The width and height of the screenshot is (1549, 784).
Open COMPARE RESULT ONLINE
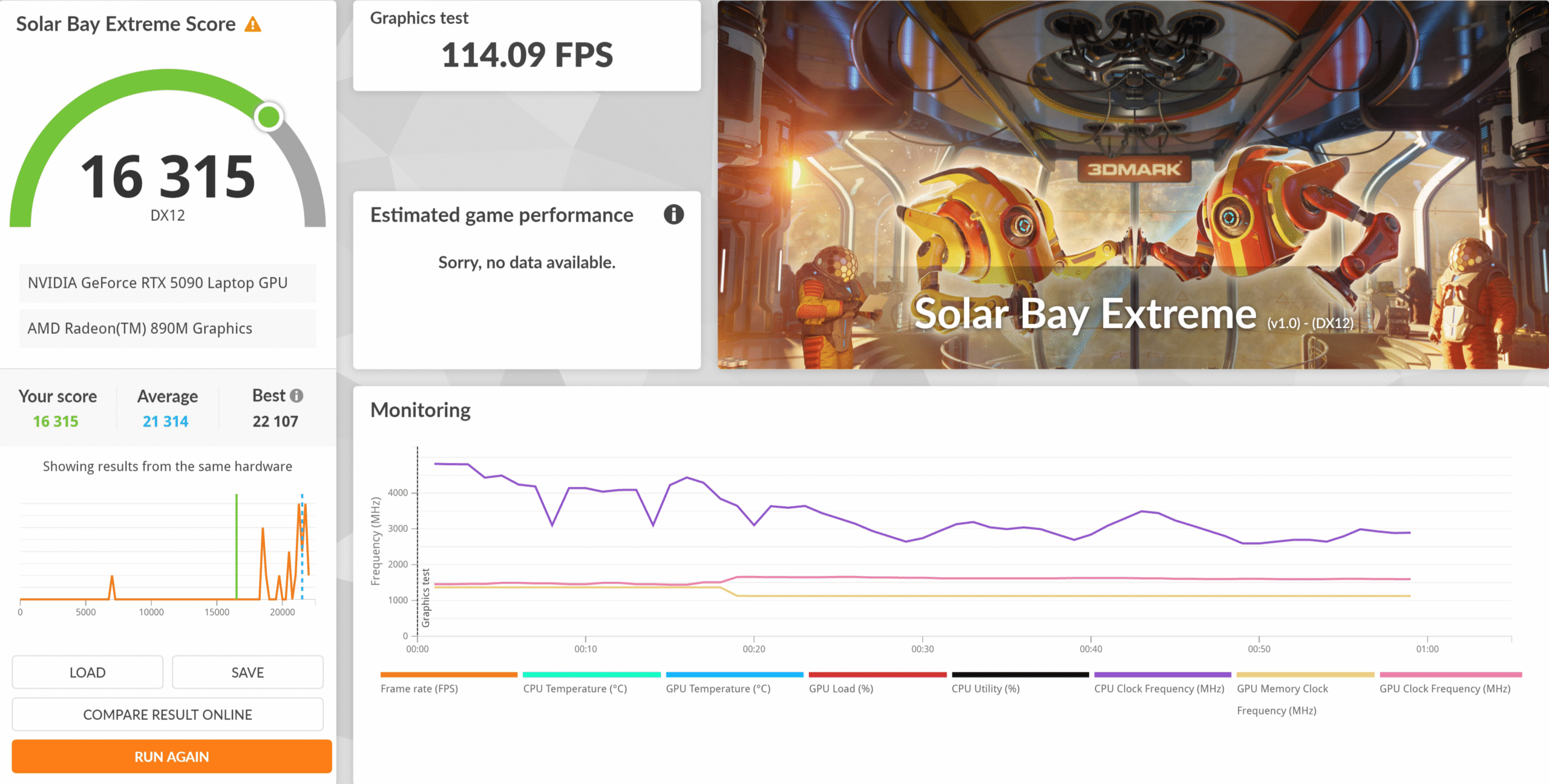168,714
